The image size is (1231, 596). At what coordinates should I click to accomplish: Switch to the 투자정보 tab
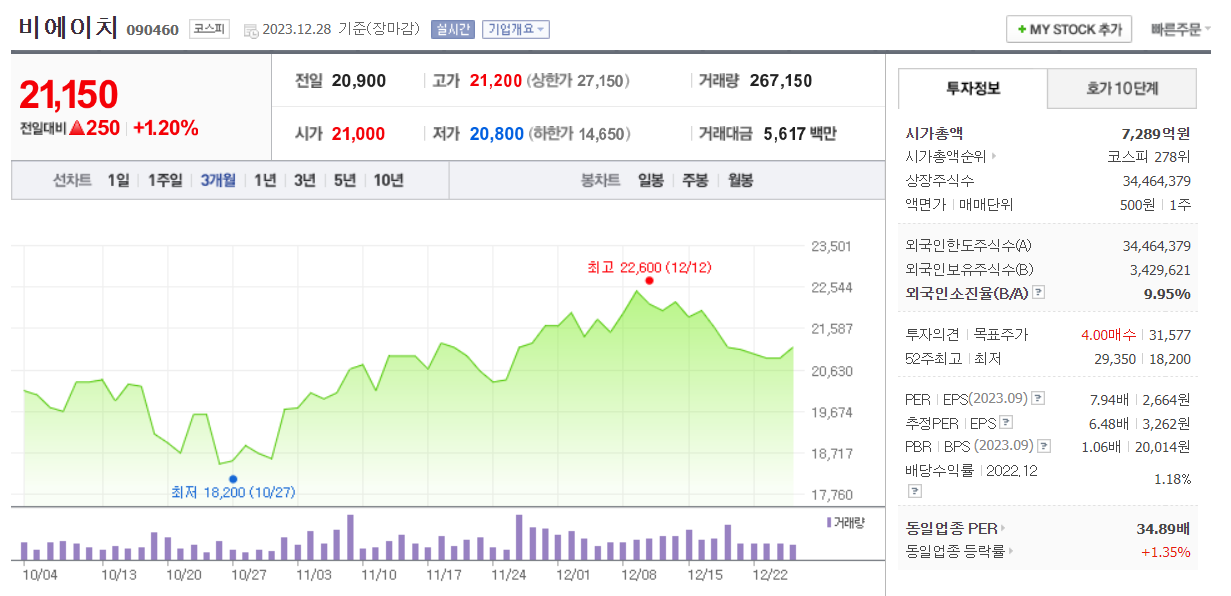(972, 88)
